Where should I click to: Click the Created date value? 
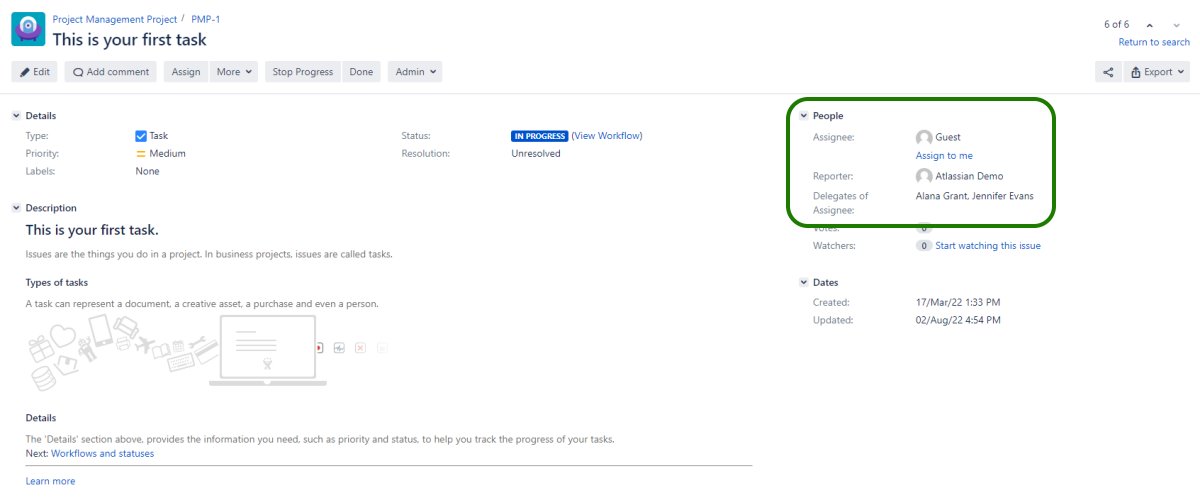click(x=958, y=302)
